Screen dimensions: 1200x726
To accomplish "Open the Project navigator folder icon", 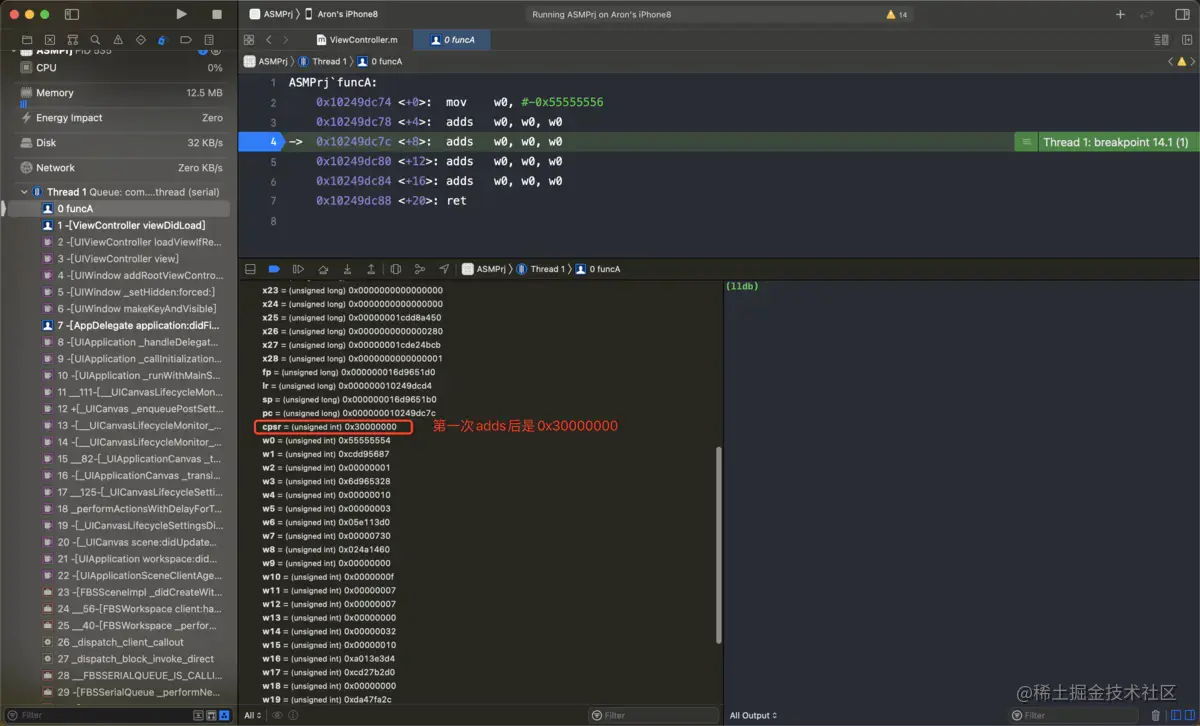I will [27, 39].
